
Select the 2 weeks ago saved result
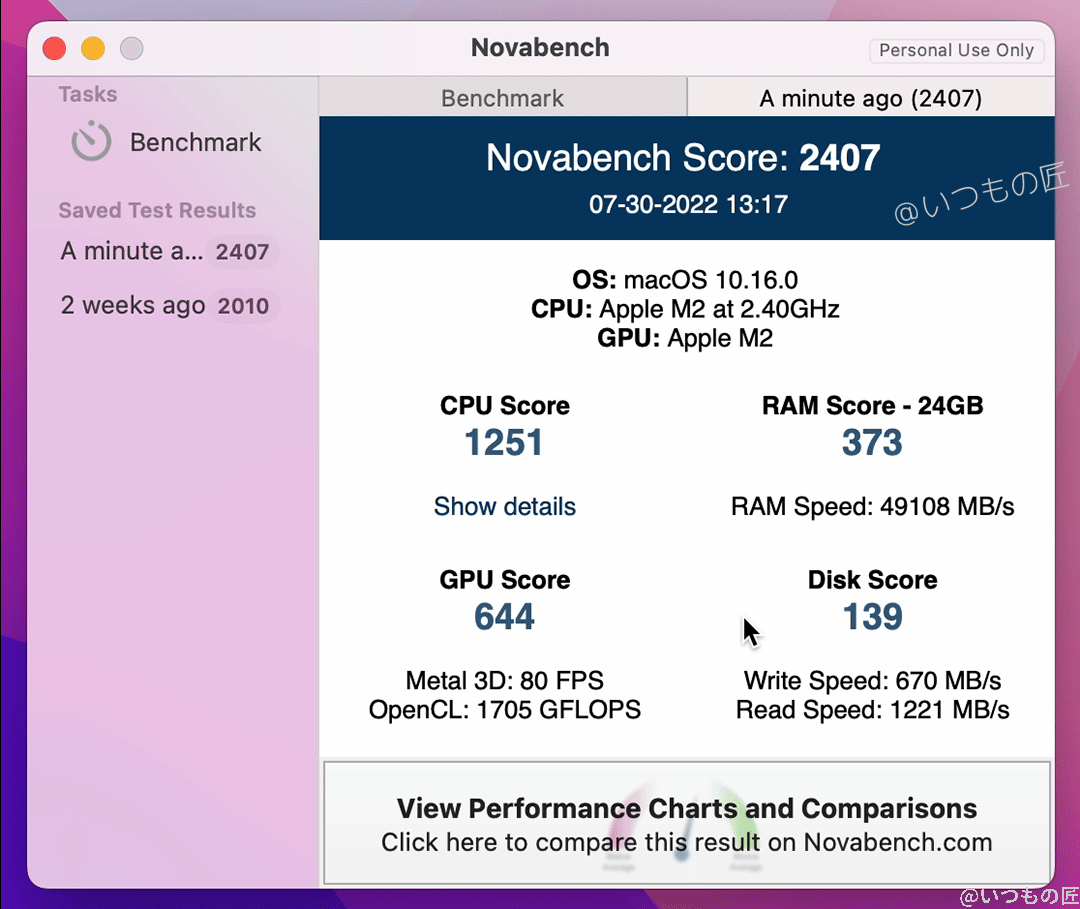[x=133, y=305]
